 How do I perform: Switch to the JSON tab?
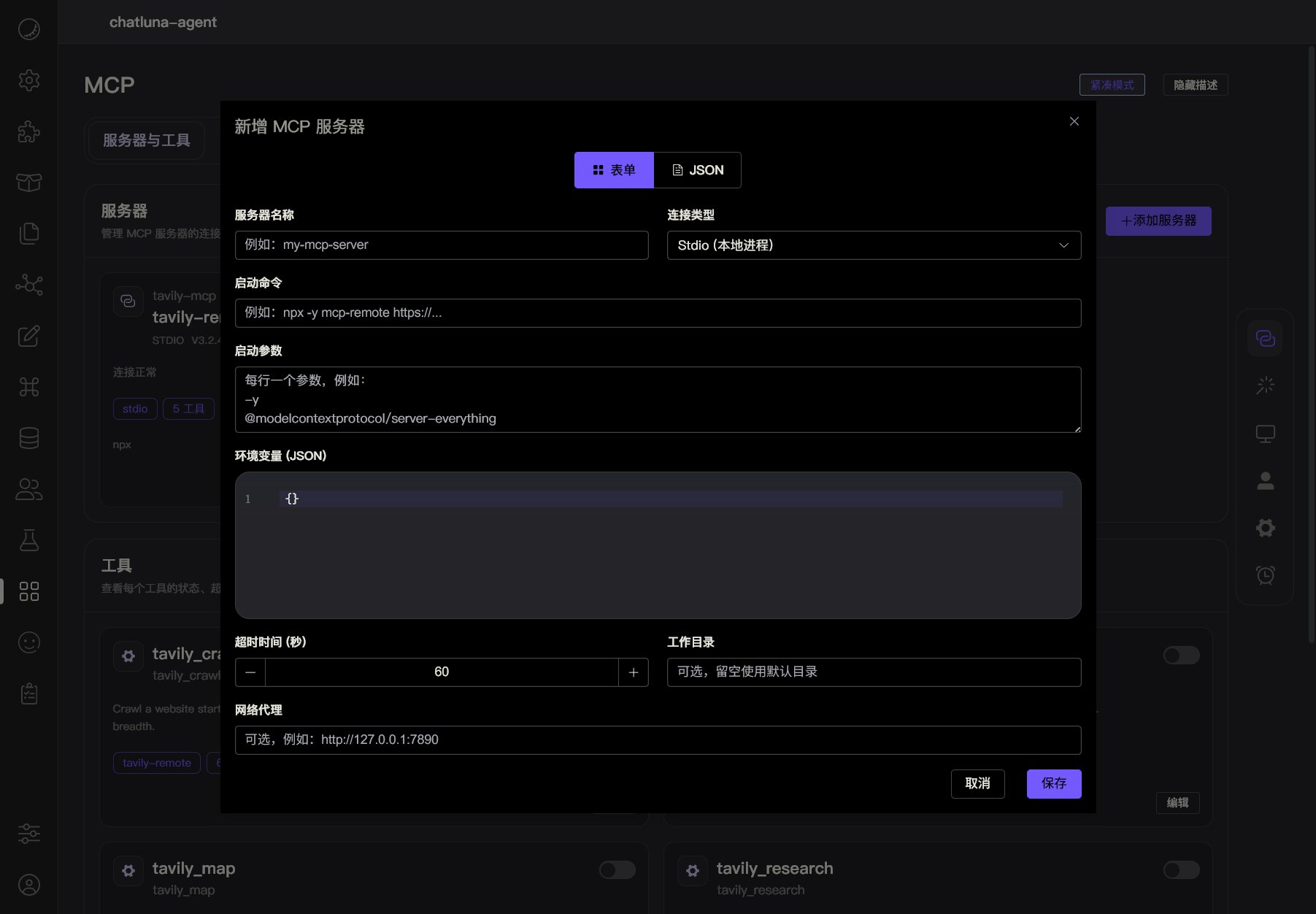[x=697, y=170]
